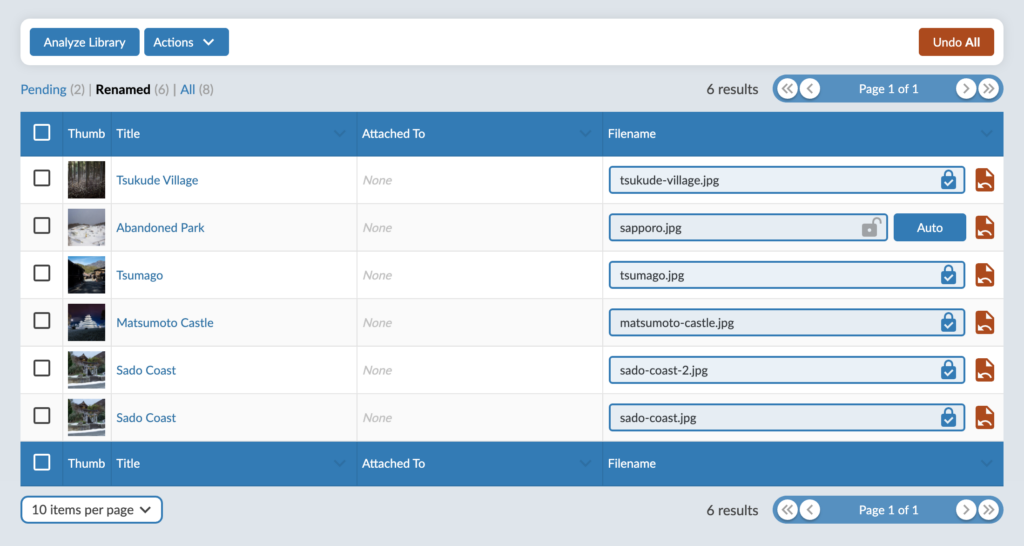Image resolution: width=1024 pixels, height=546 pixels.
Task: Select all rows using the header checkbox
Action: tap(42, 133)
